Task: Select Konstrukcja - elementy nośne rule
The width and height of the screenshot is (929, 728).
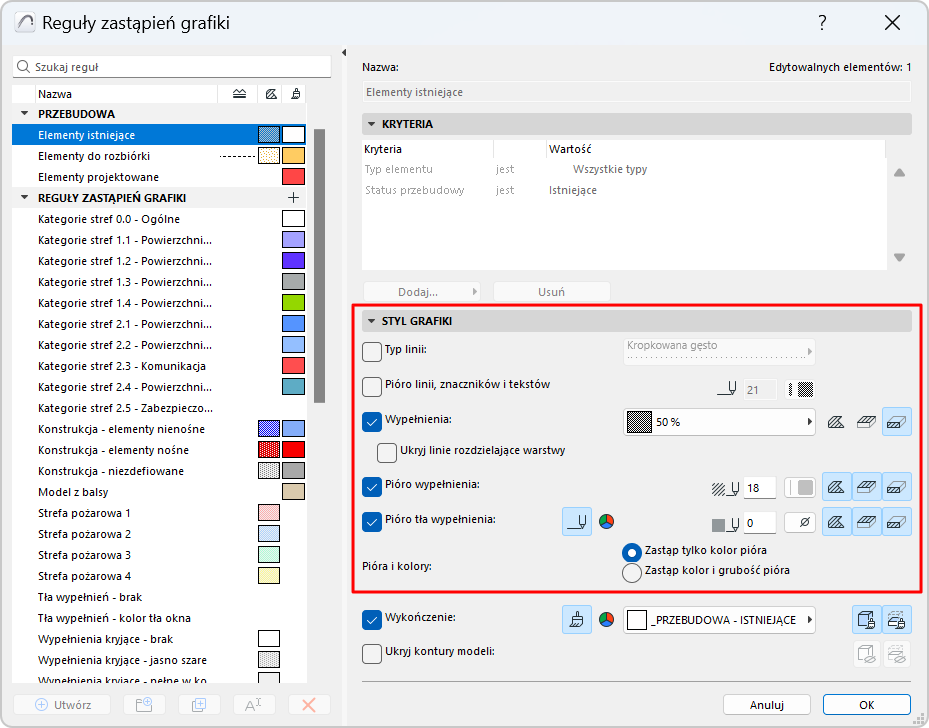Action: coord(159,450)
